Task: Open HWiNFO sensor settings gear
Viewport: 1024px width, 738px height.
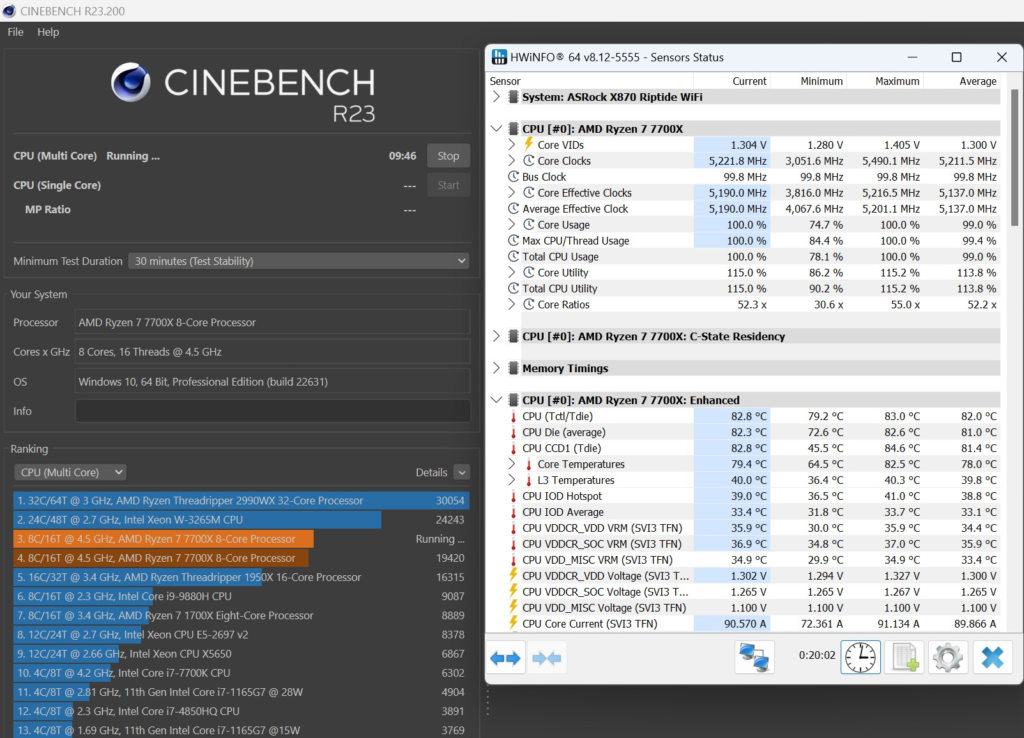Action: 948,658
